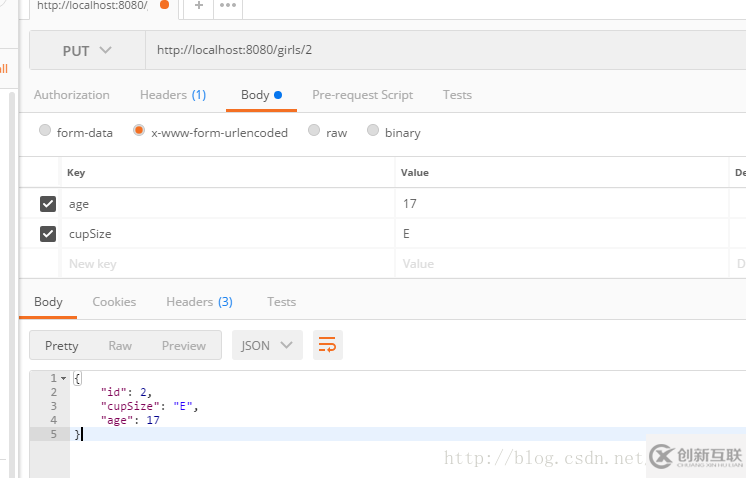Open the Pre-request Script tab
Viewport: 746px width, 478px height.
[x=363, y=95]
